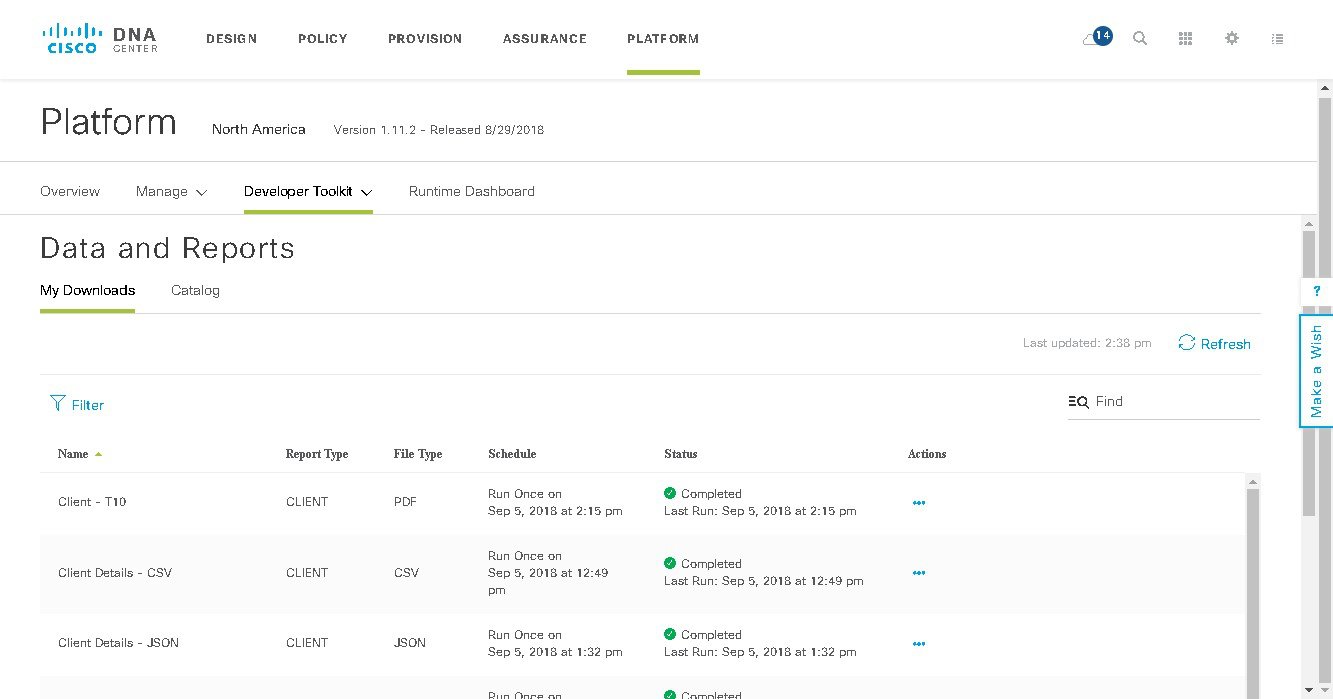Go to the ASSURANCE menu
Screen dimensions: 1333x699
545,38
